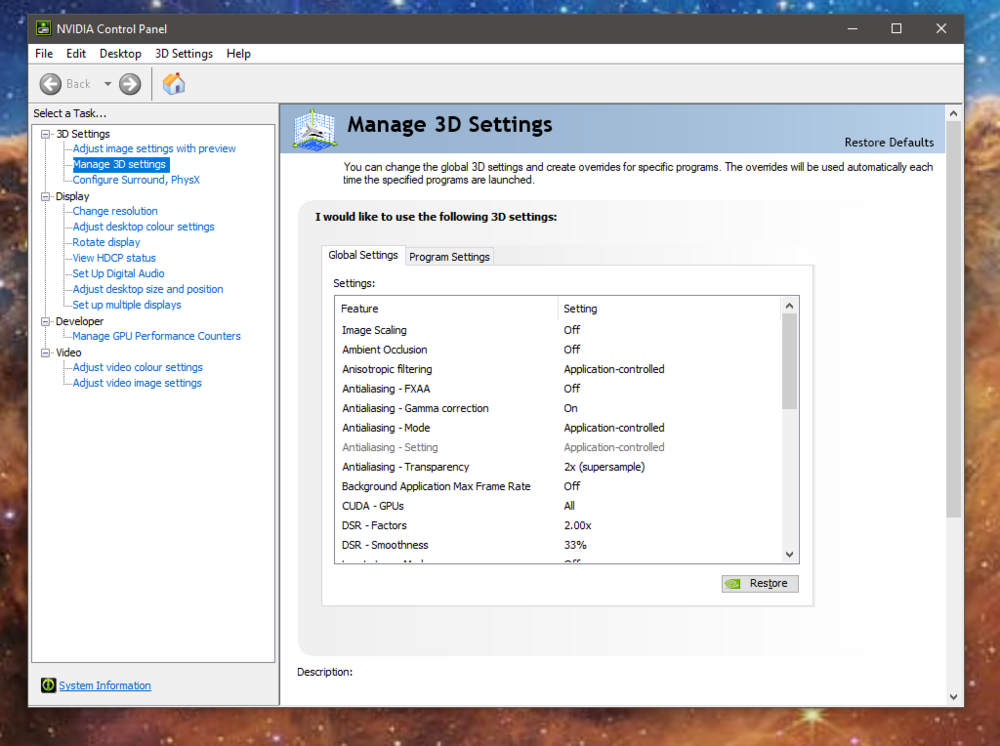Image resolution: width=1000 pixels, height=746 pixels.
Task: Collapse the 3D Settings tree node
Action: click(x=45, y=134)
